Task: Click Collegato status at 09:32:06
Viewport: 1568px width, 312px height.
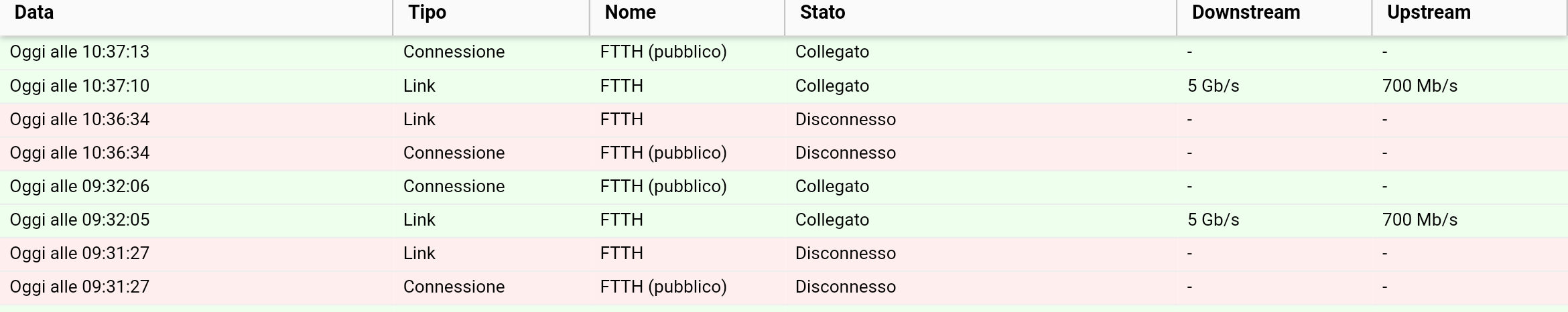Action: 832,187
